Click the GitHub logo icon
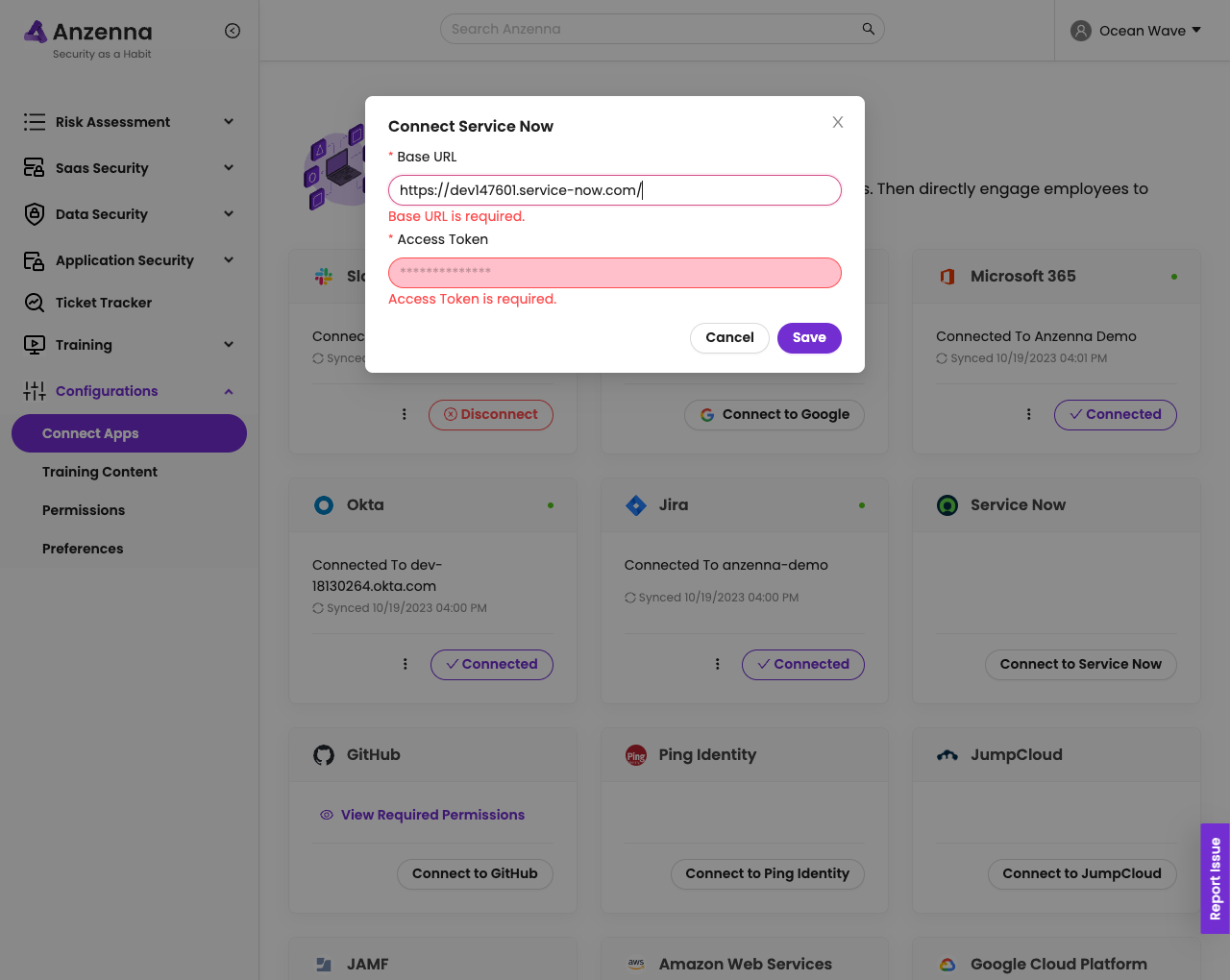 click(x=324, y=755)
